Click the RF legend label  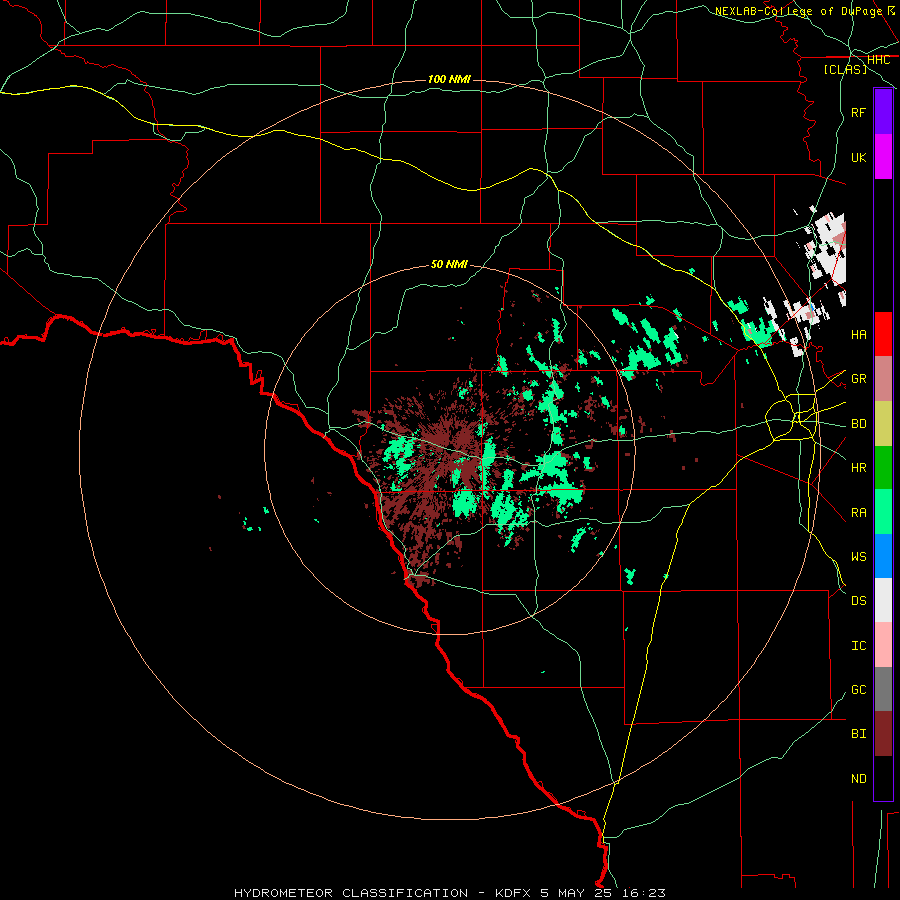(x=859, y=112)
